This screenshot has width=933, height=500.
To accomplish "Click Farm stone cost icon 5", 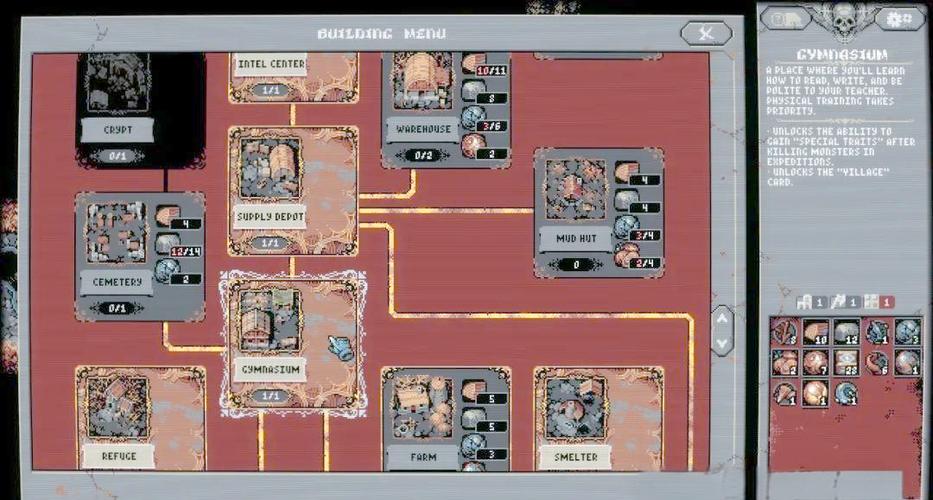I will [x=473, y=418].
